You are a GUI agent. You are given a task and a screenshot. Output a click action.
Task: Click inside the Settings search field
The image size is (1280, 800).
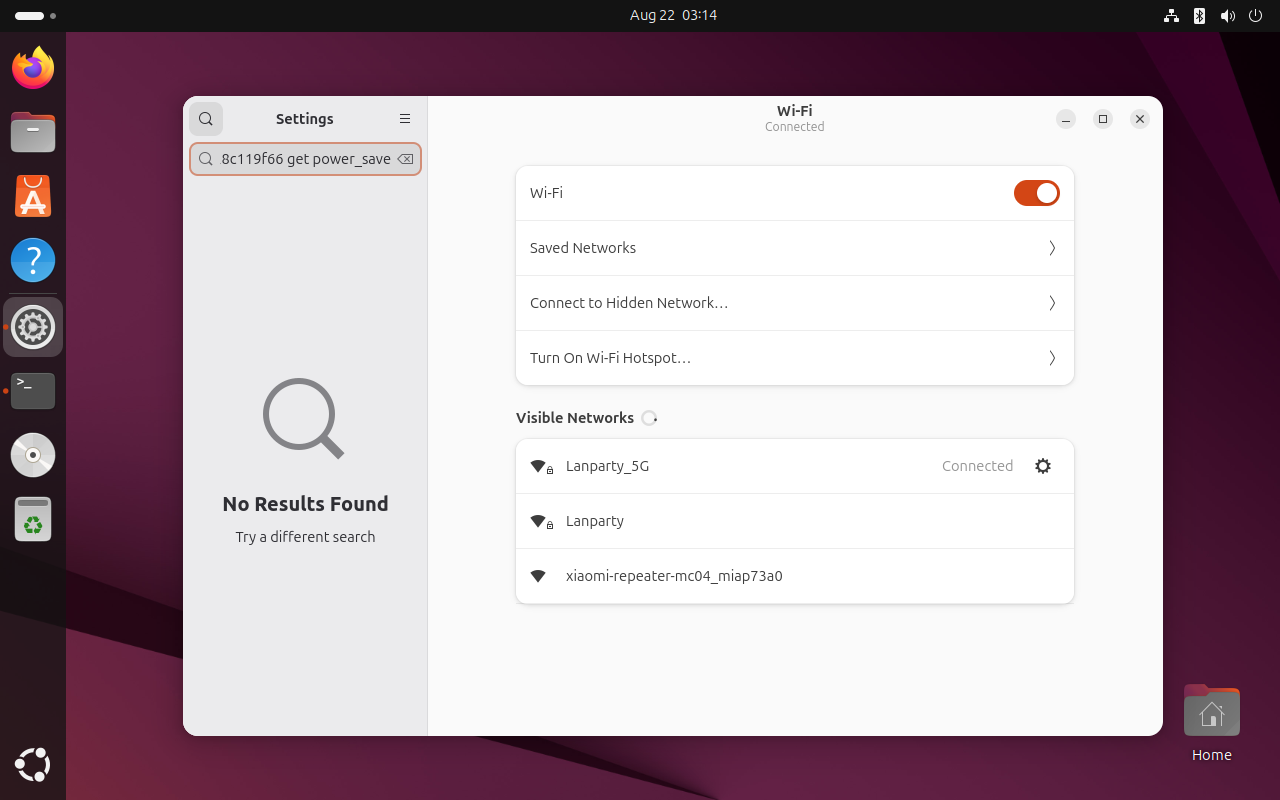(x=305, y=159)
